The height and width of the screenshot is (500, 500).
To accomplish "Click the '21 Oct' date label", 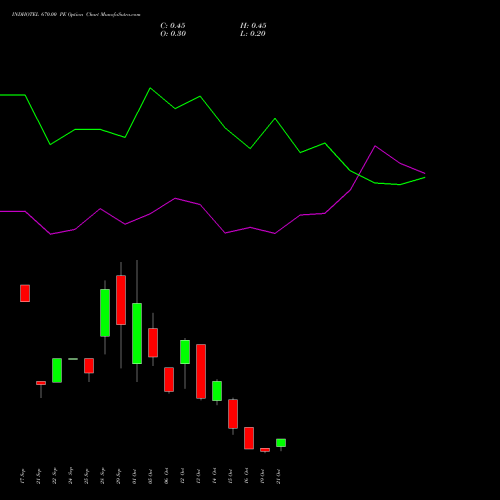I will pyautogui.click(x=278, y=476).
